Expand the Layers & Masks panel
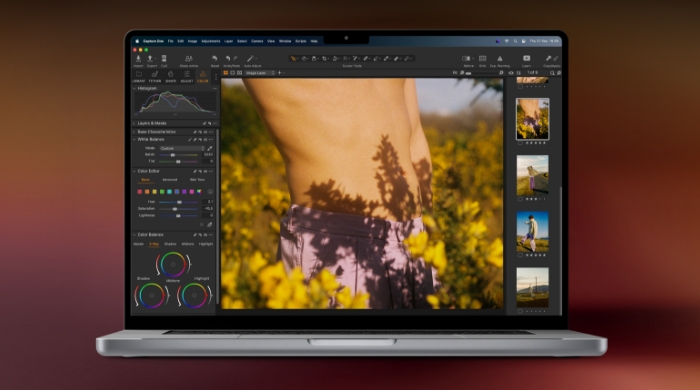The width and height of the screenshot is (700, 390). click(x=134, y=123)
